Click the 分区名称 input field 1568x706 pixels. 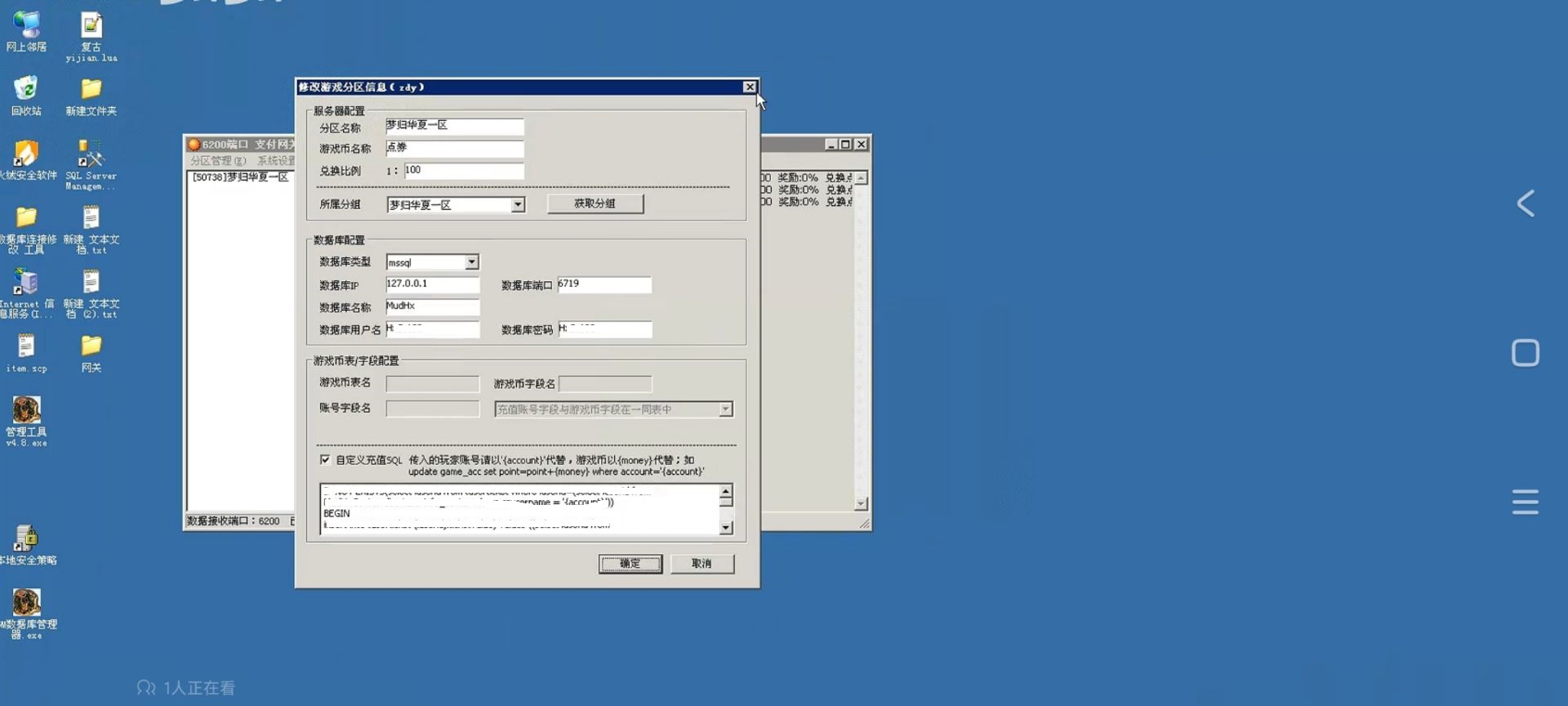point(454,126)
